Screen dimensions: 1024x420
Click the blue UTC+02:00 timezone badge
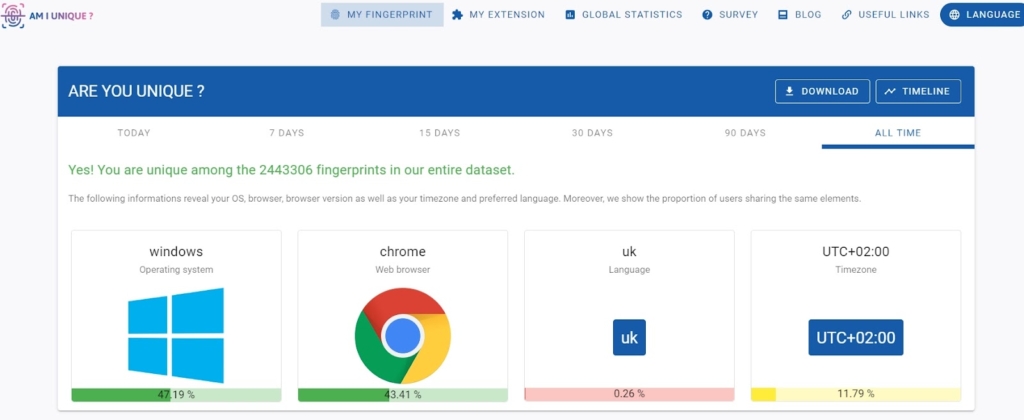point(855,338)
